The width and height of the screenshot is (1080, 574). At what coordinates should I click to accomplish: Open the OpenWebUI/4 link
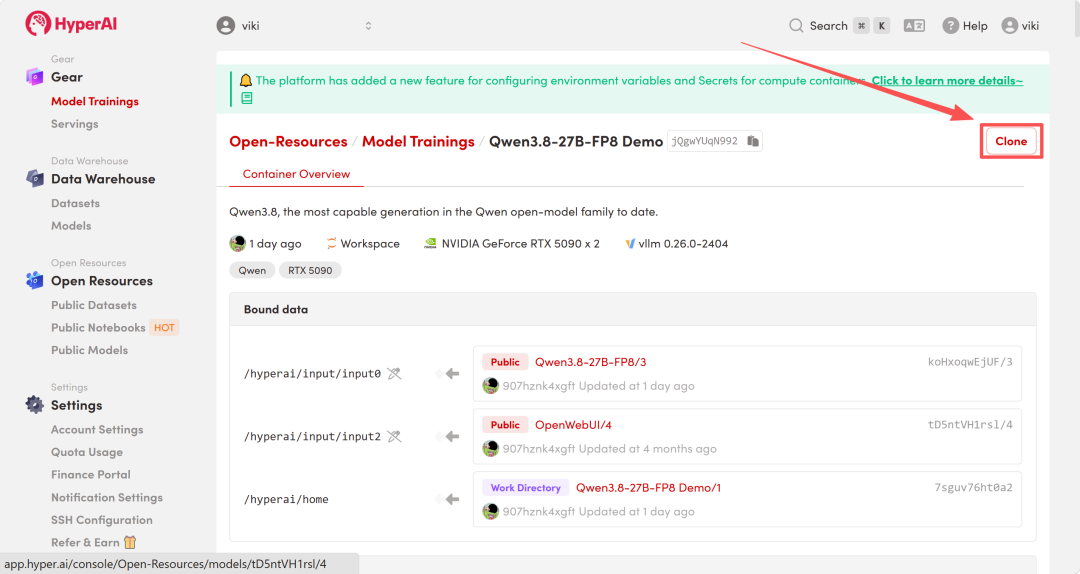(x=573, y=424)
